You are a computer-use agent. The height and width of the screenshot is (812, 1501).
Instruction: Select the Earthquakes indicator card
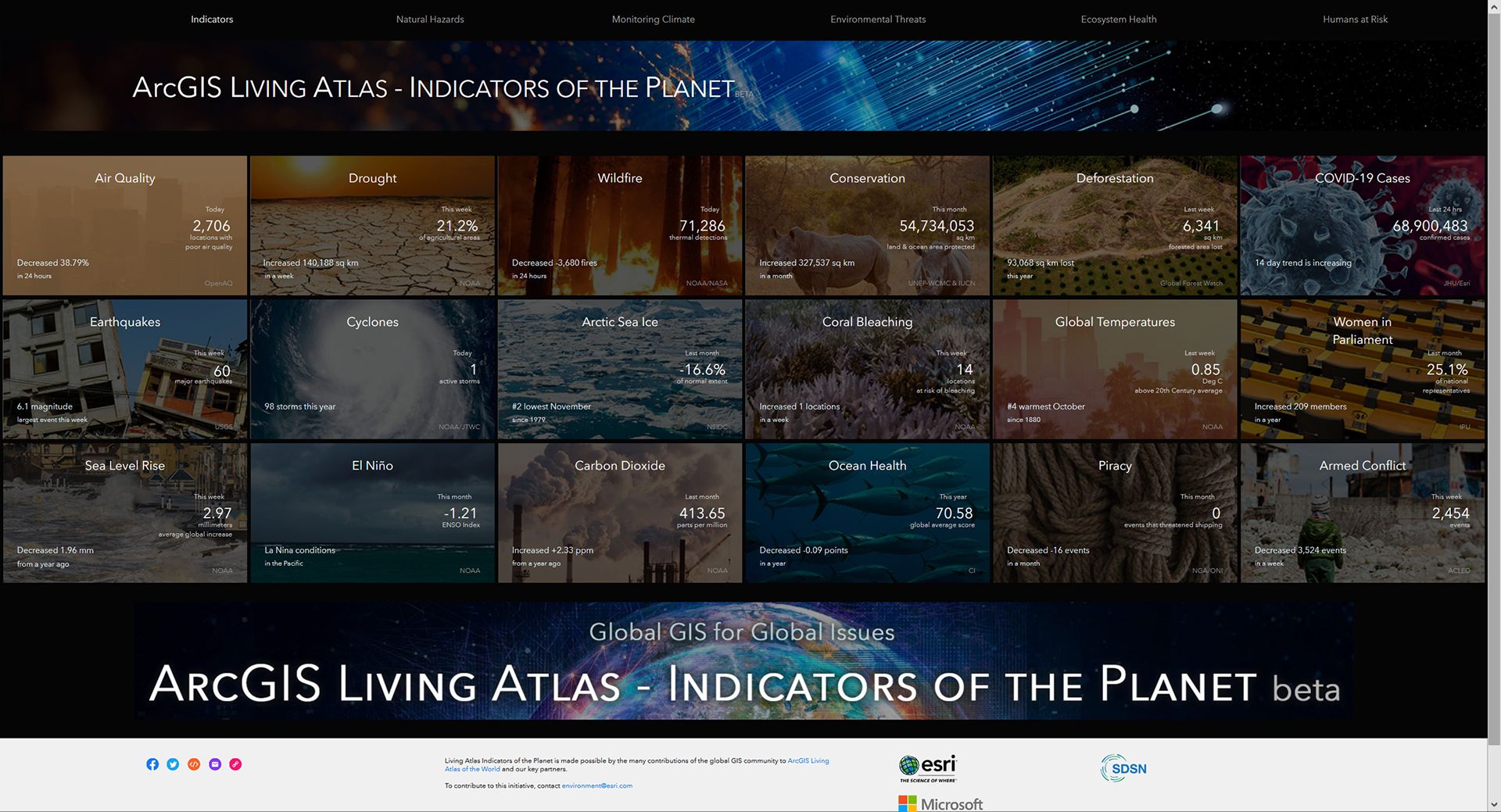coord(124,368)
